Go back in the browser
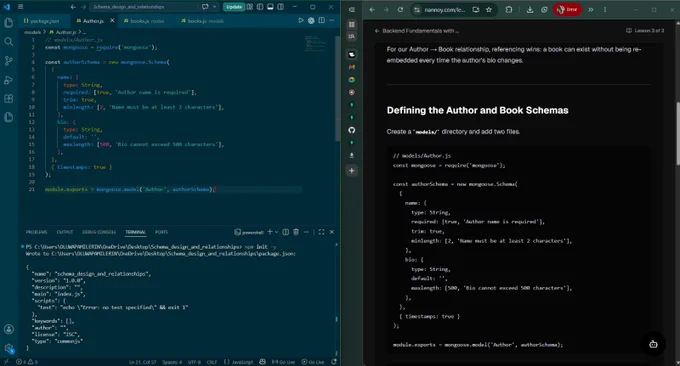This screenshot has width=680, height=366. pos(372,10)
